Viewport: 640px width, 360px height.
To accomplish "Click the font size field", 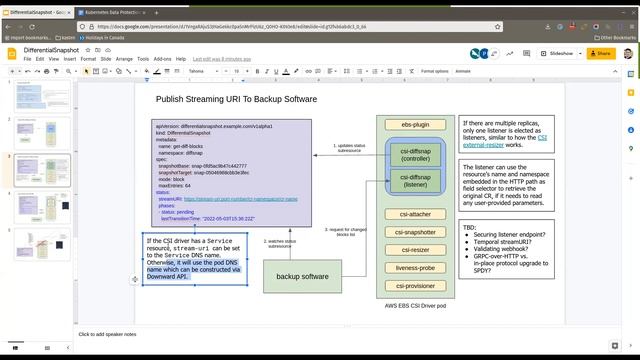I will 236,71.
